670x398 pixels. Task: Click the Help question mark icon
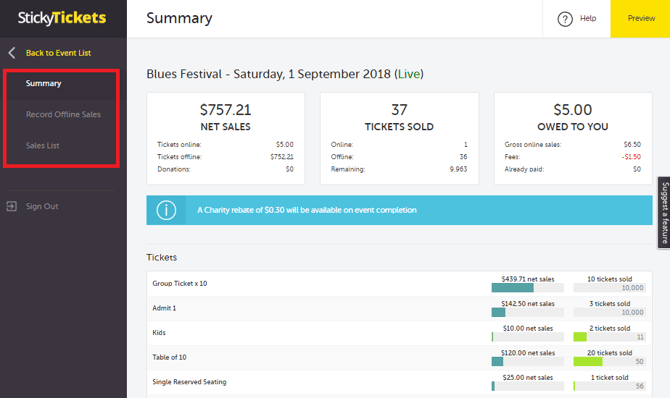click(x=565, y=19)
